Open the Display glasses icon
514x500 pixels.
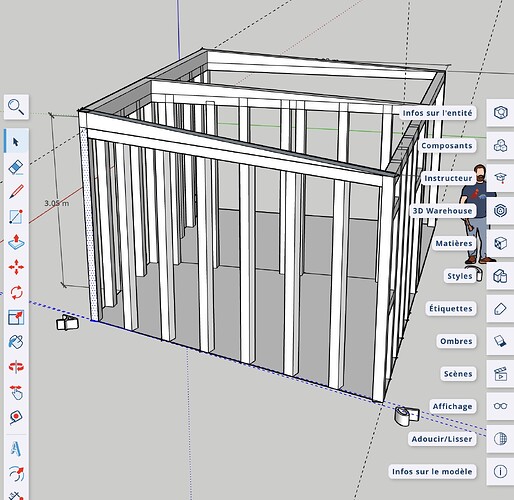[500, 406]
